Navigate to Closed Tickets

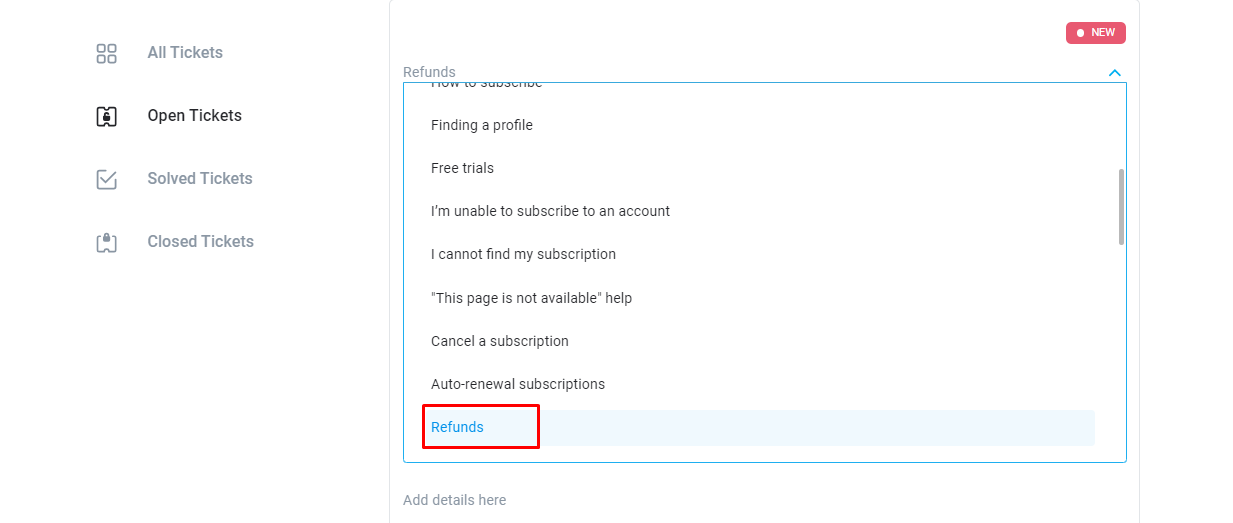click(x=200, y=242)
